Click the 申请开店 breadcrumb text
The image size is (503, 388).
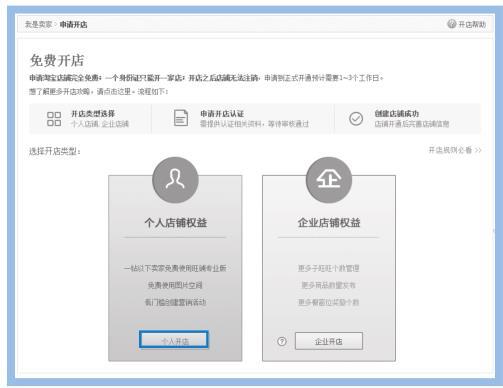click(x=73, y=24)
